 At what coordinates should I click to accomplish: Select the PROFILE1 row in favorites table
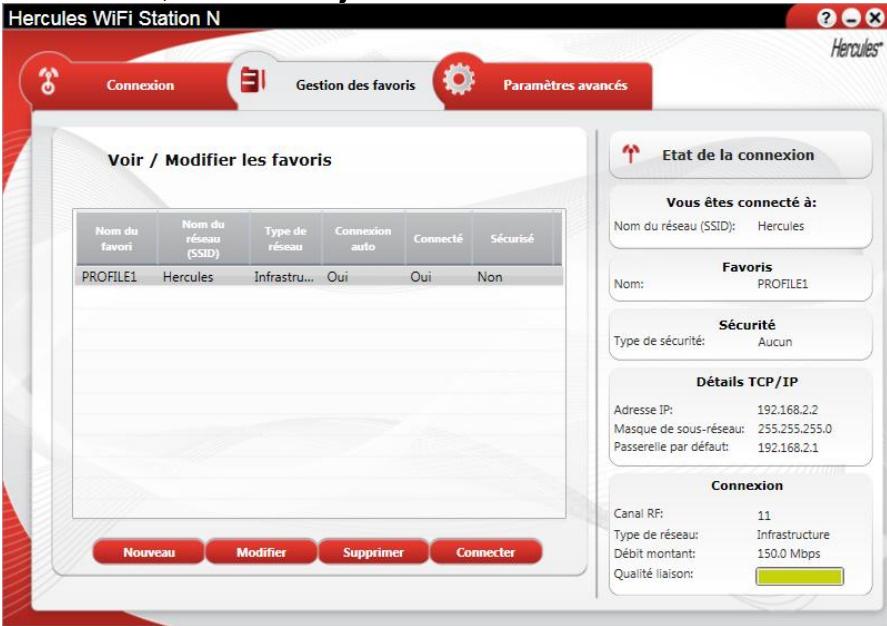(x=319, y=277)
